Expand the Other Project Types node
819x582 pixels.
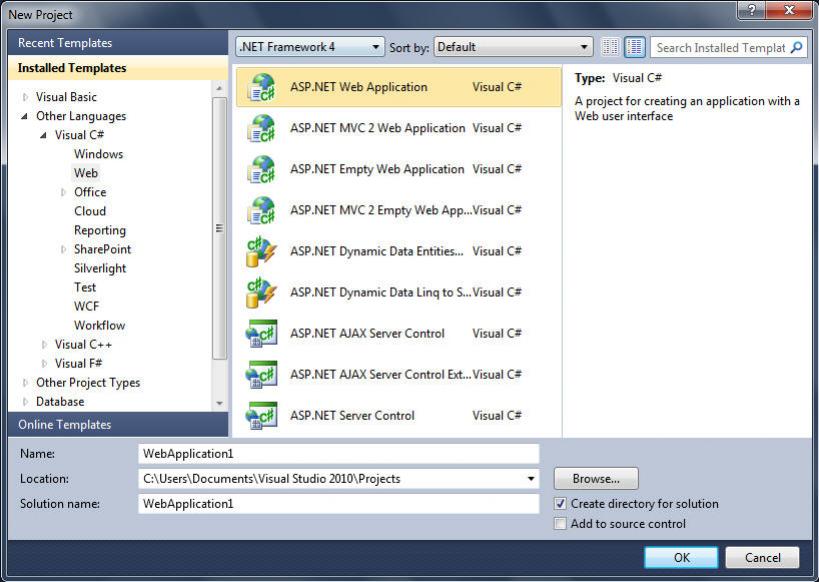coord(25,382)
